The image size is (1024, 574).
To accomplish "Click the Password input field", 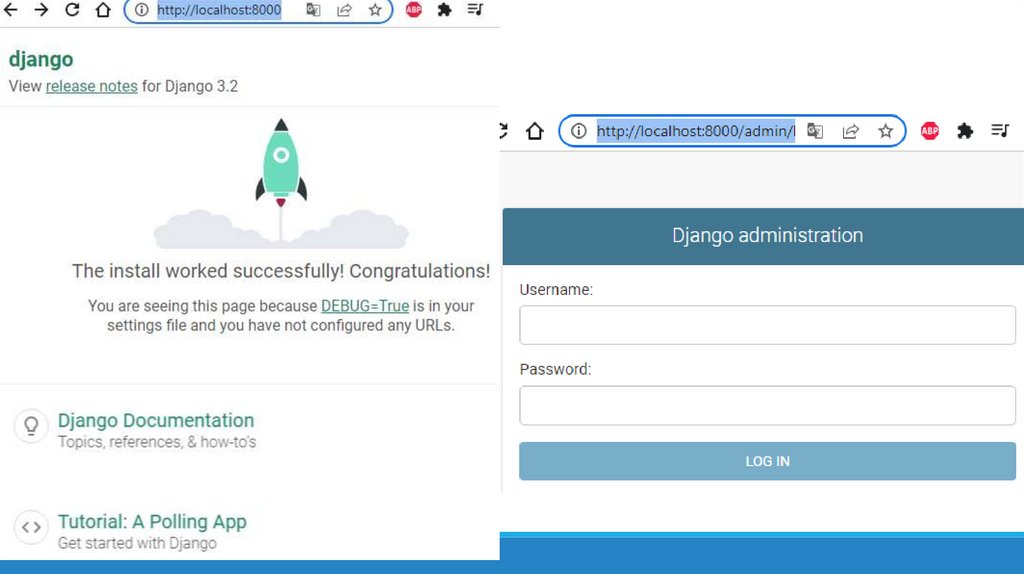I will click(767, 405).
